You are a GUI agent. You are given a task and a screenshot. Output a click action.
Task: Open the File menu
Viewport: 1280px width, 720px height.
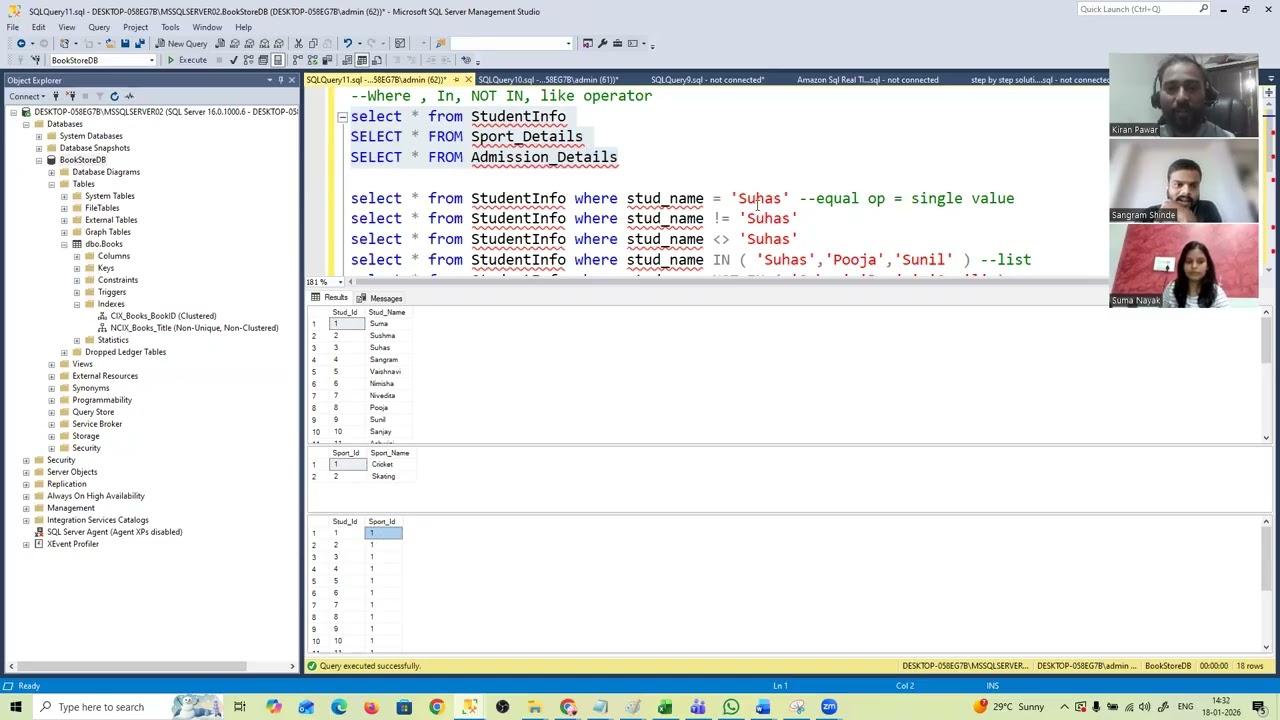click(x=13, y=27)
